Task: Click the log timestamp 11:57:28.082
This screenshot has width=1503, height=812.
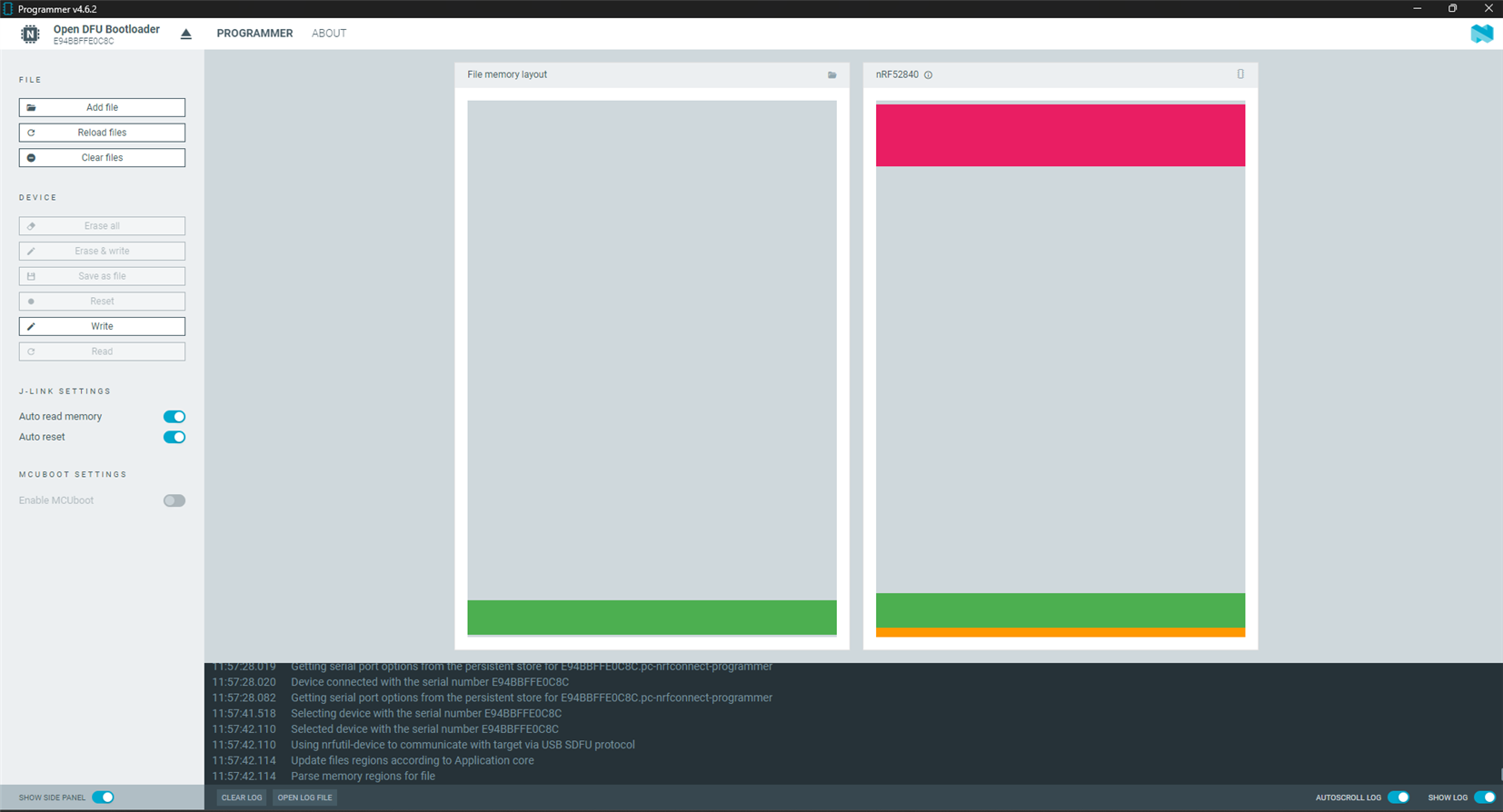Action: coord(244,698)
